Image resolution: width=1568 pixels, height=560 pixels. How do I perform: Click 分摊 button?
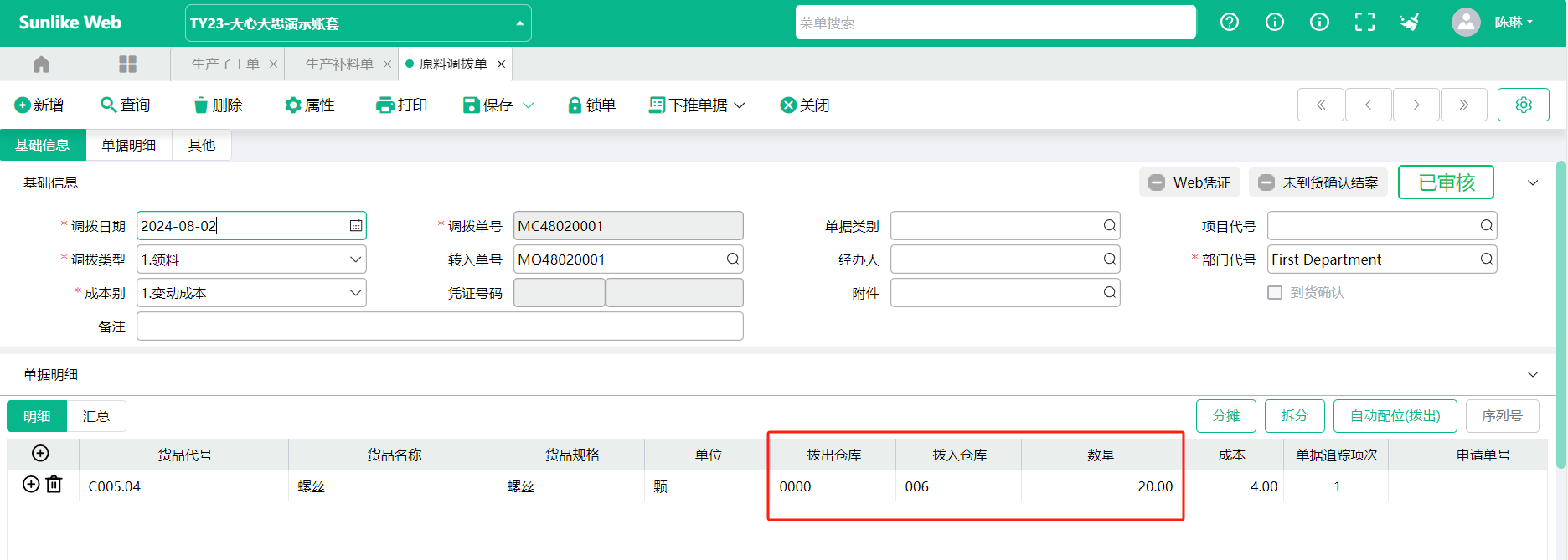tap(1226, 416)
